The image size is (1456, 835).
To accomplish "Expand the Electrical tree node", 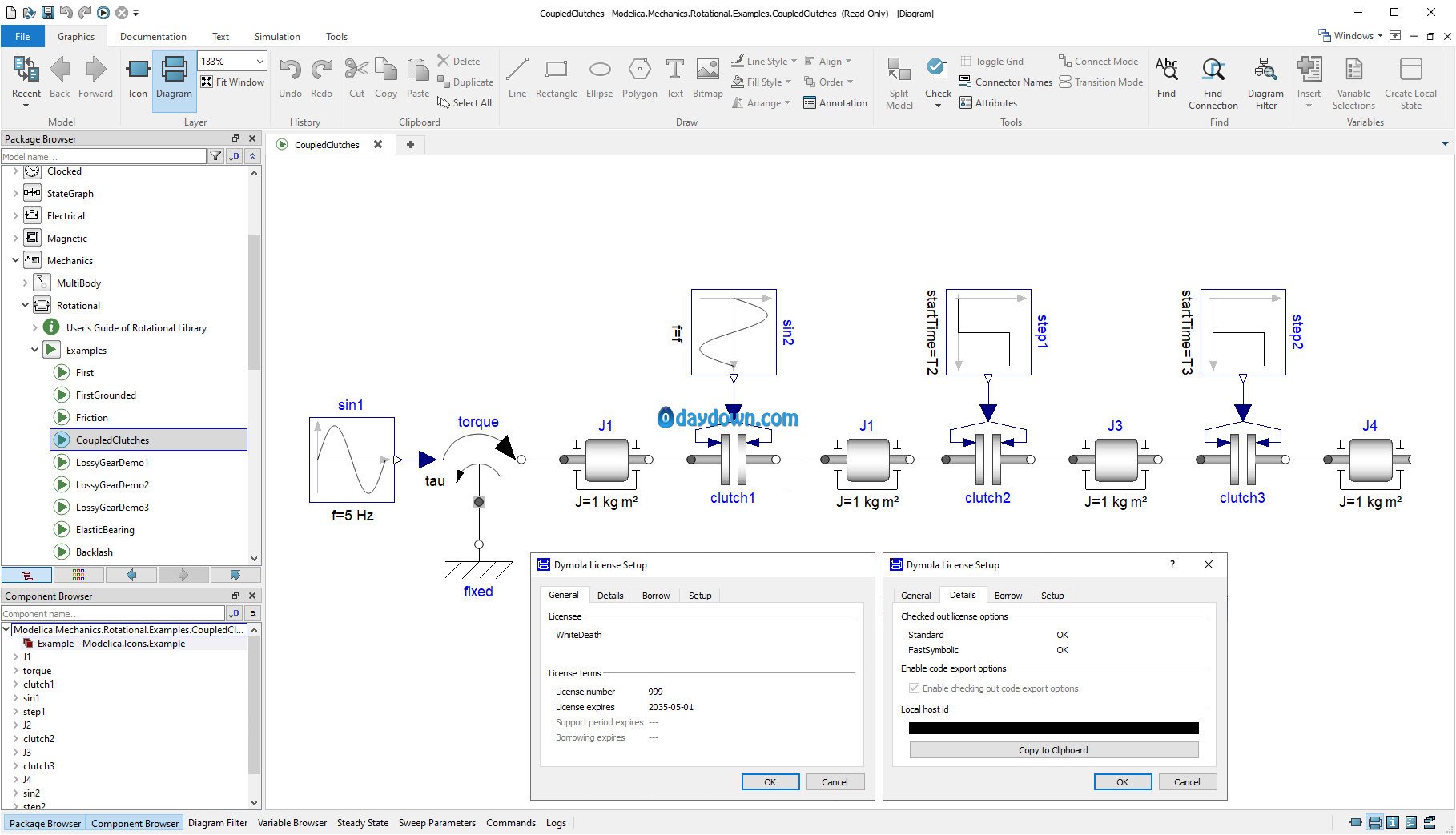I will [x=15, y=215].
